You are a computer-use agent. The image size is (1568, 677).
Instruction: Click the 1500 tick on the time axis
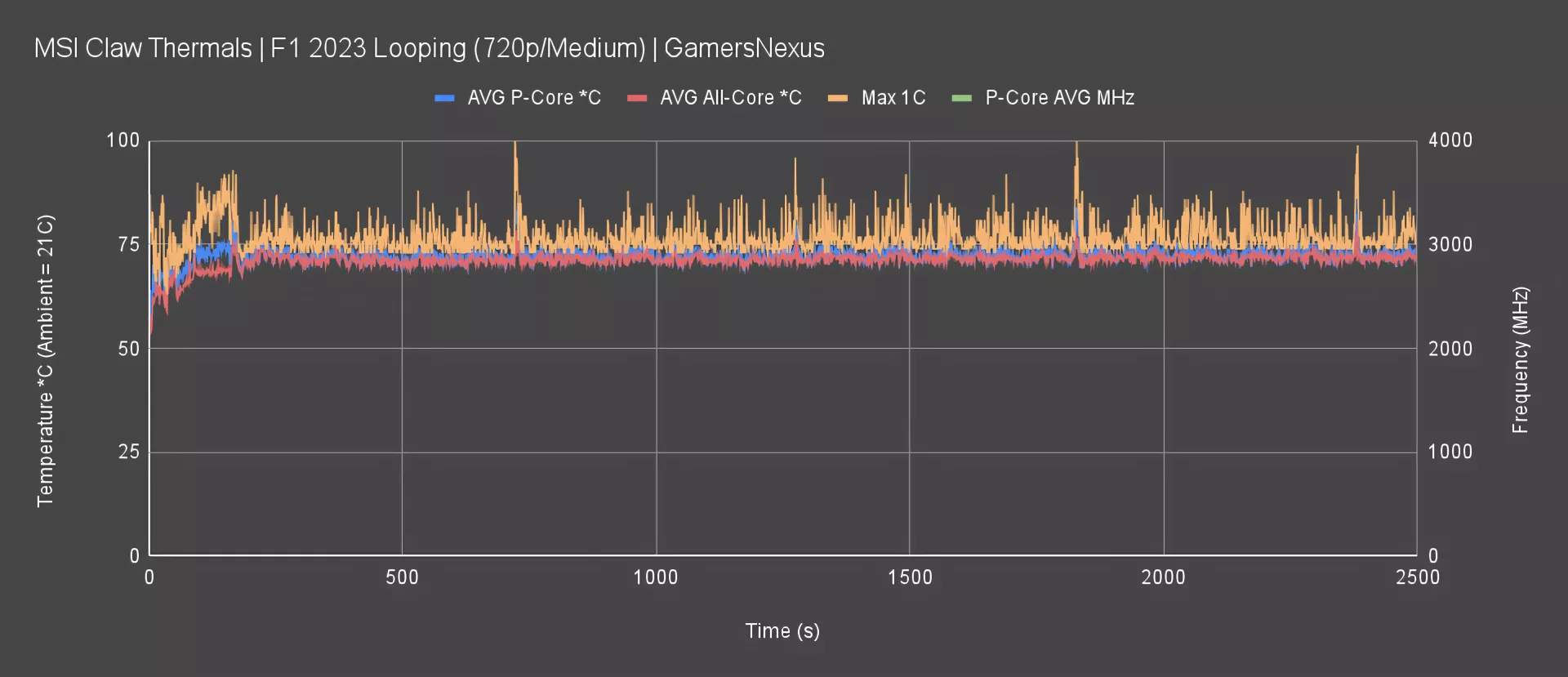pyautogui.click(x=910, y=577)
